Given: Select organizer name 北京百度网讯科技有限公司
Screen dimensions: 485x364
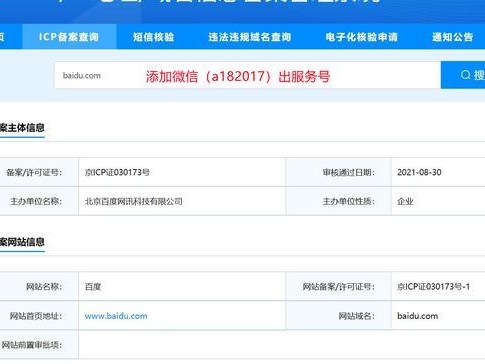Looking at the screenshot, I should (134, 201).
